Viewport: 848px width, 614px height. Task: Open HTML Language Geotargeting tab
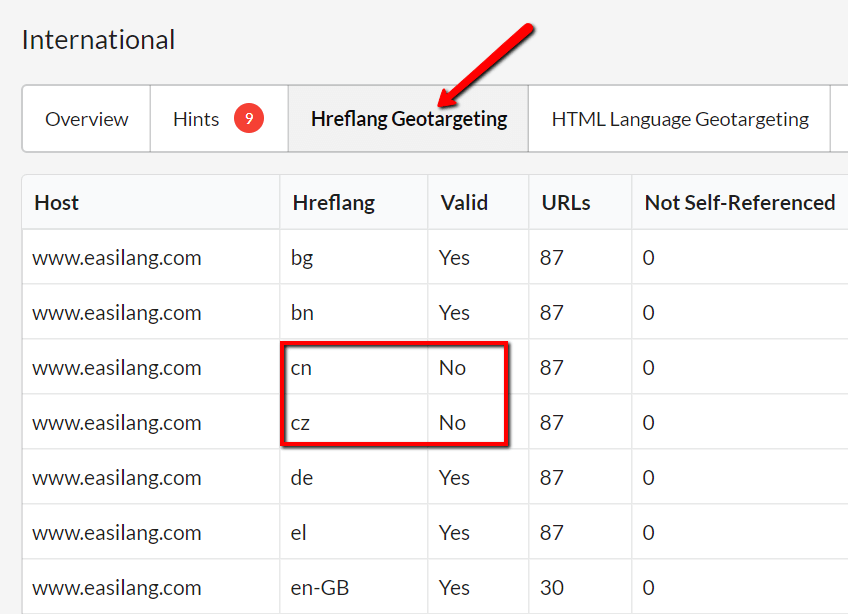pos(680,119)
